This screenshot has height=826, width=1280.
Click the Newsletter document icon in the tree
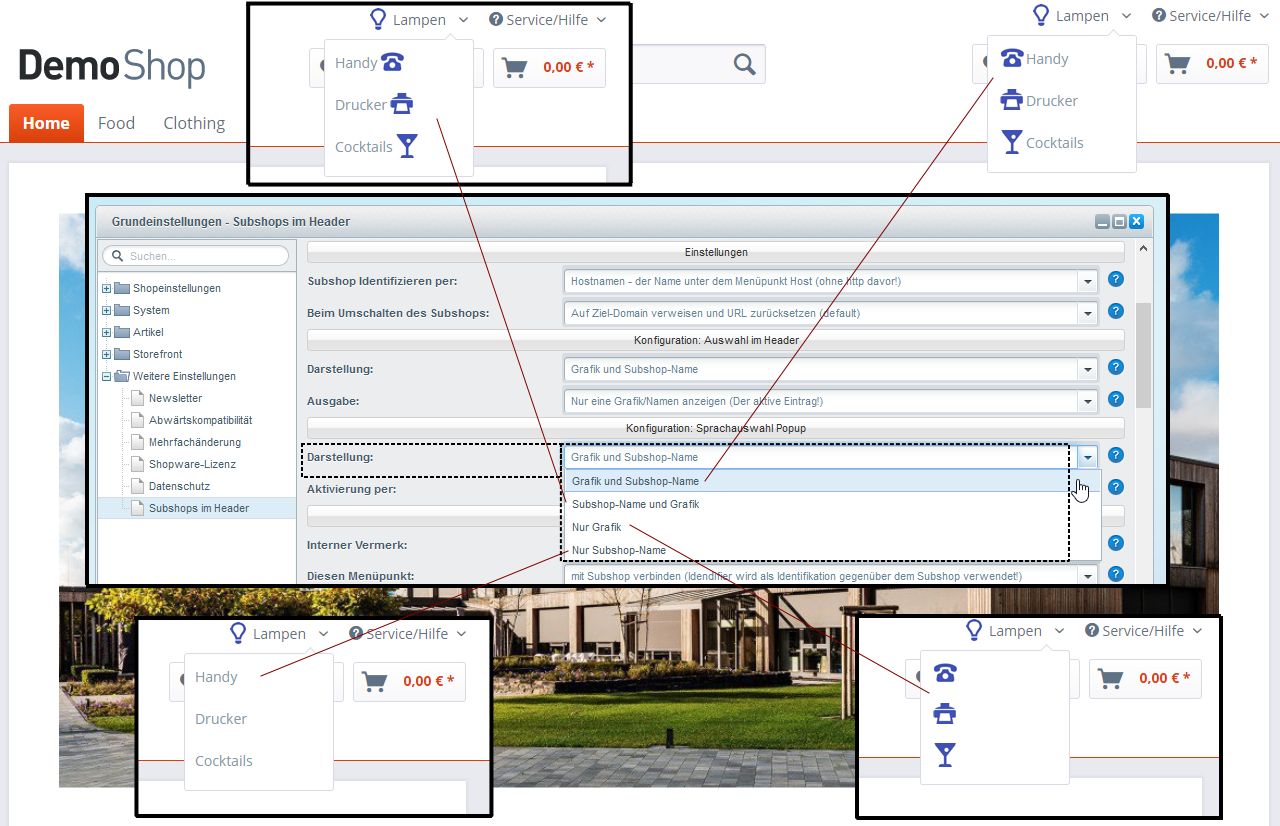pyautogui.click(x=139, y=398)
